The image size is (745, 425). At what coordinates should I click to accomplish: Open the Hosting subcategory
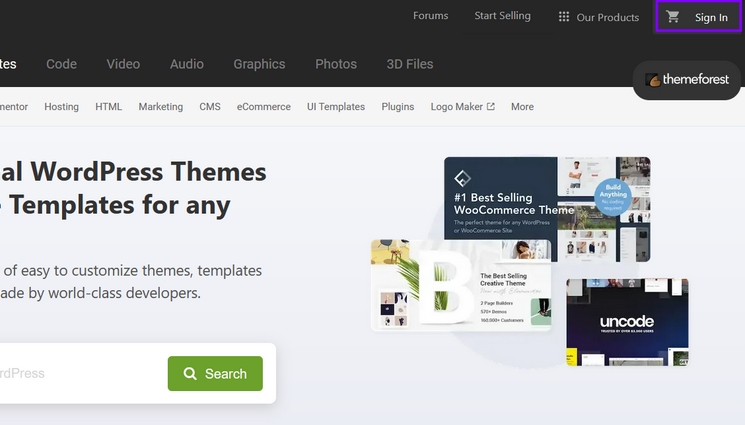click(x=61, y=107)
